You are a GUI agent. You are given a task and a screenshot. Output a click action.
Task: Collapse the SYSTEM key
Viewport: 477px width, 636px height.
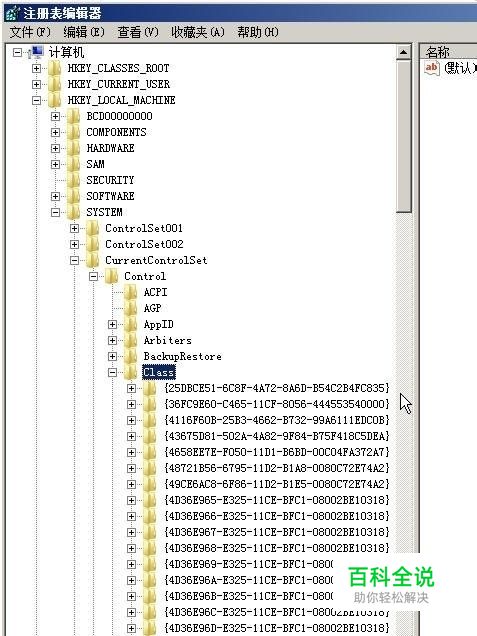pos(56,212)
